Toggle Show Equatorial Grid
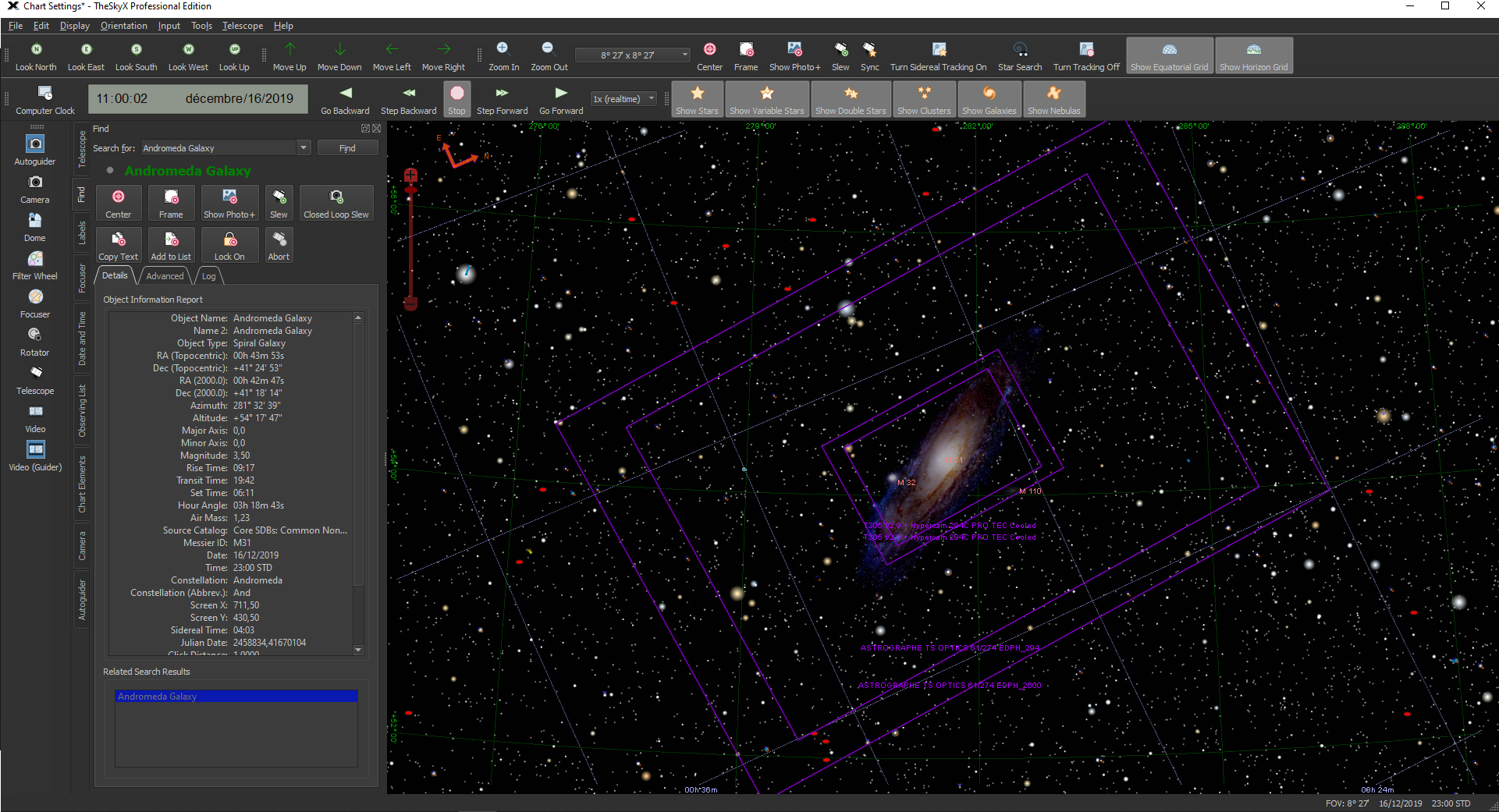This screenshot has width=1499, height=812. pos(1169,55)
